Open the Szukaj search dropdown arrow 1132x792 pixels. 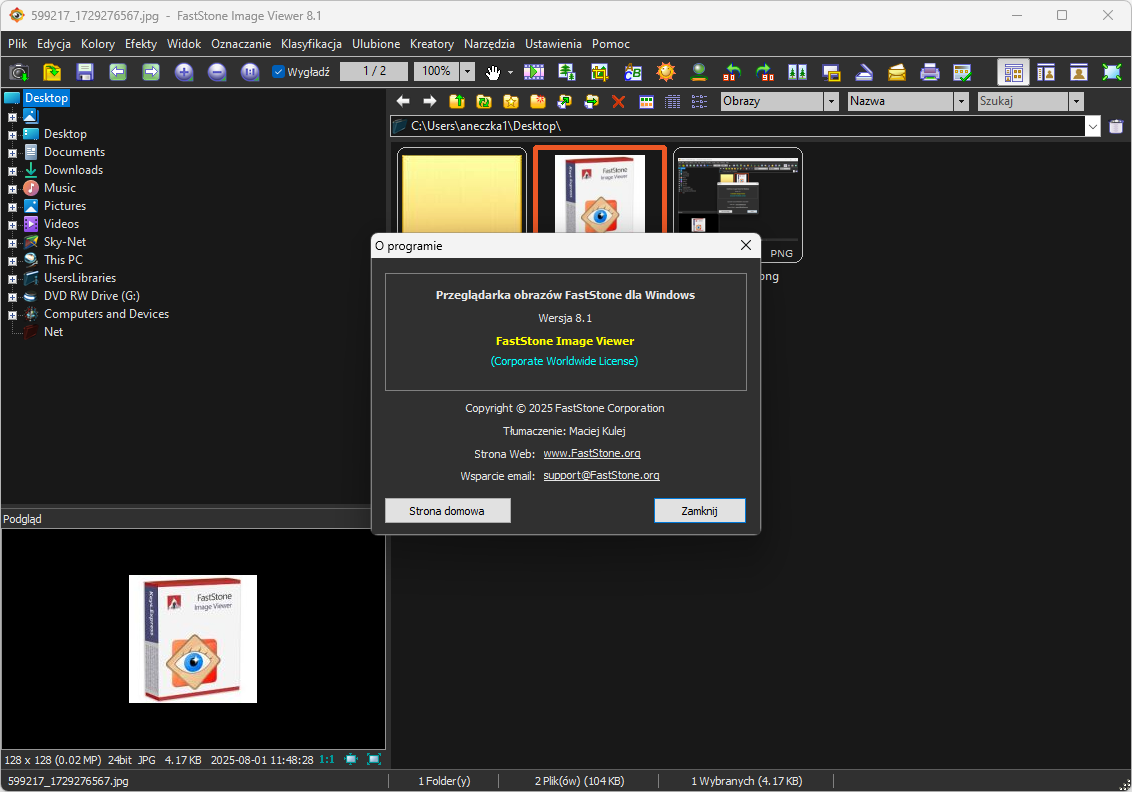[x=1076, y=101]
